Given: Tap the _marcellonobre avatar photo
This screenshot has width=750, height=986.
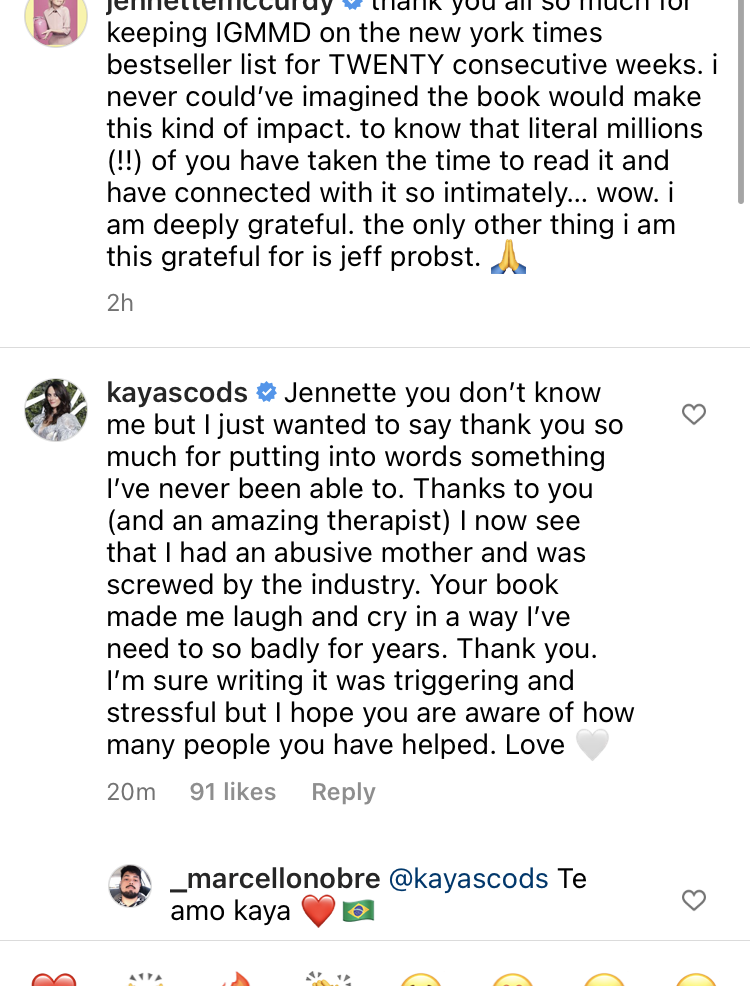Looking at the screenshot, I should [130, 885].
